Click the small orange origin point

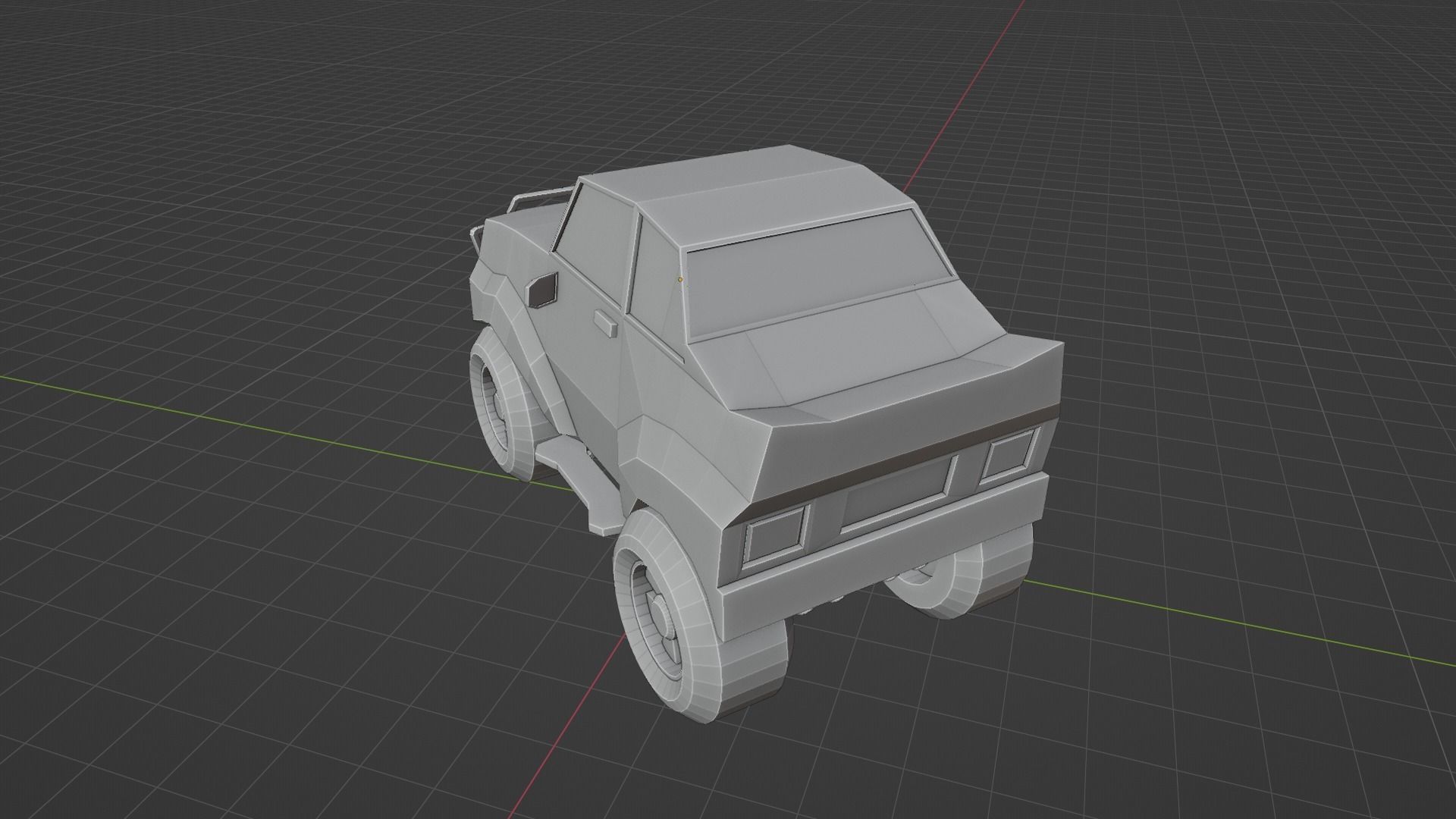click(680, 280)
